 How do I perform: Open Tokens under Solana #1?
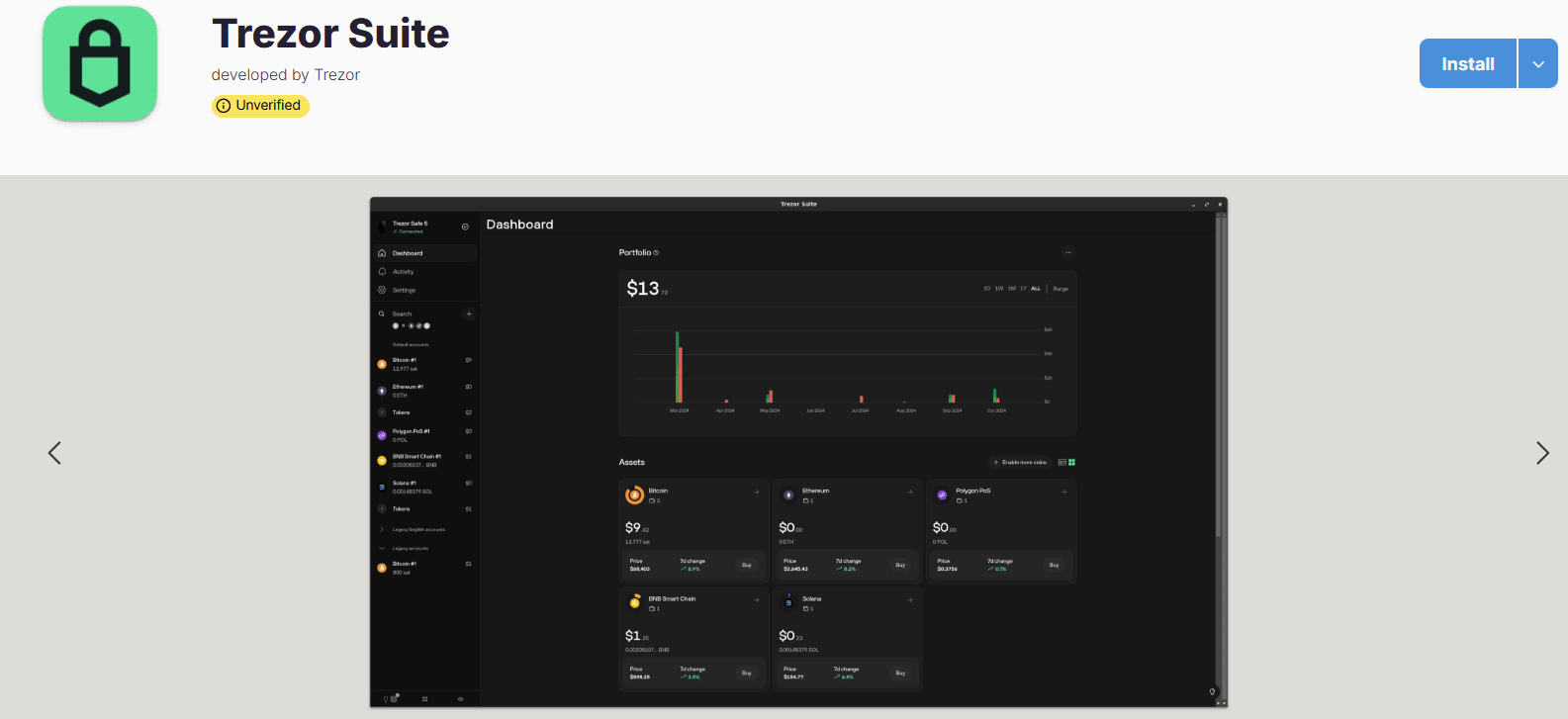coord(425,509)
